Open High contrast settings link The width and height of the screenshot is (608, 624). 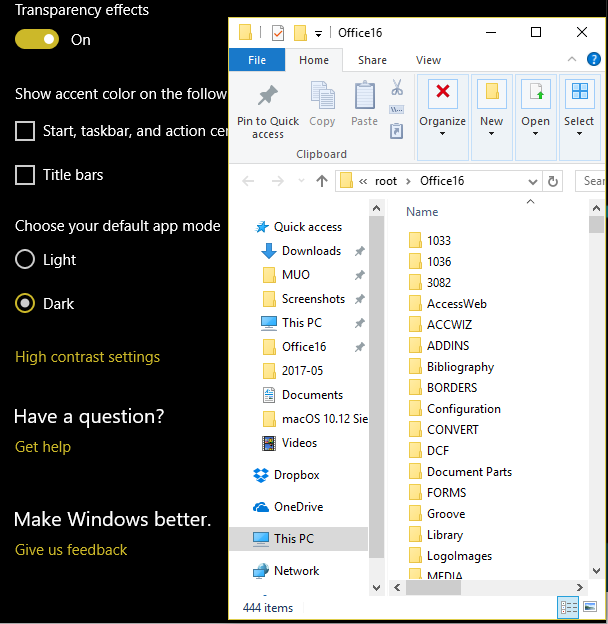[88, 357]
